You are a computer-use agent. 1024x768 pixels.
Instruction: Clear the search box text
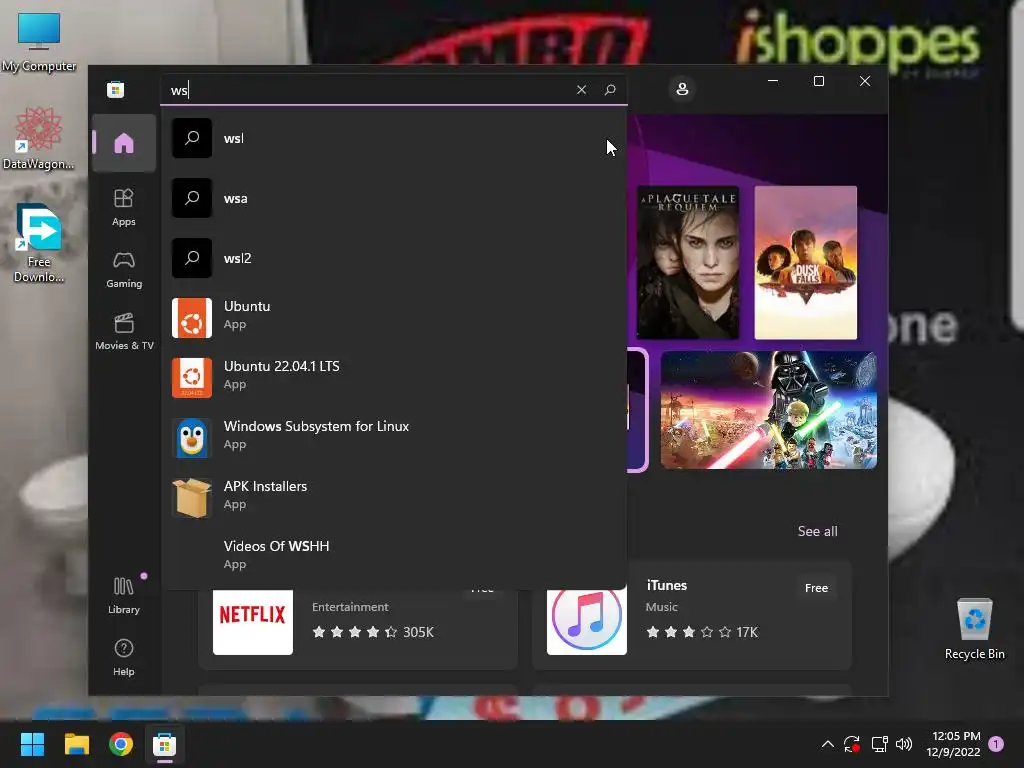click(x=581, y=89)
